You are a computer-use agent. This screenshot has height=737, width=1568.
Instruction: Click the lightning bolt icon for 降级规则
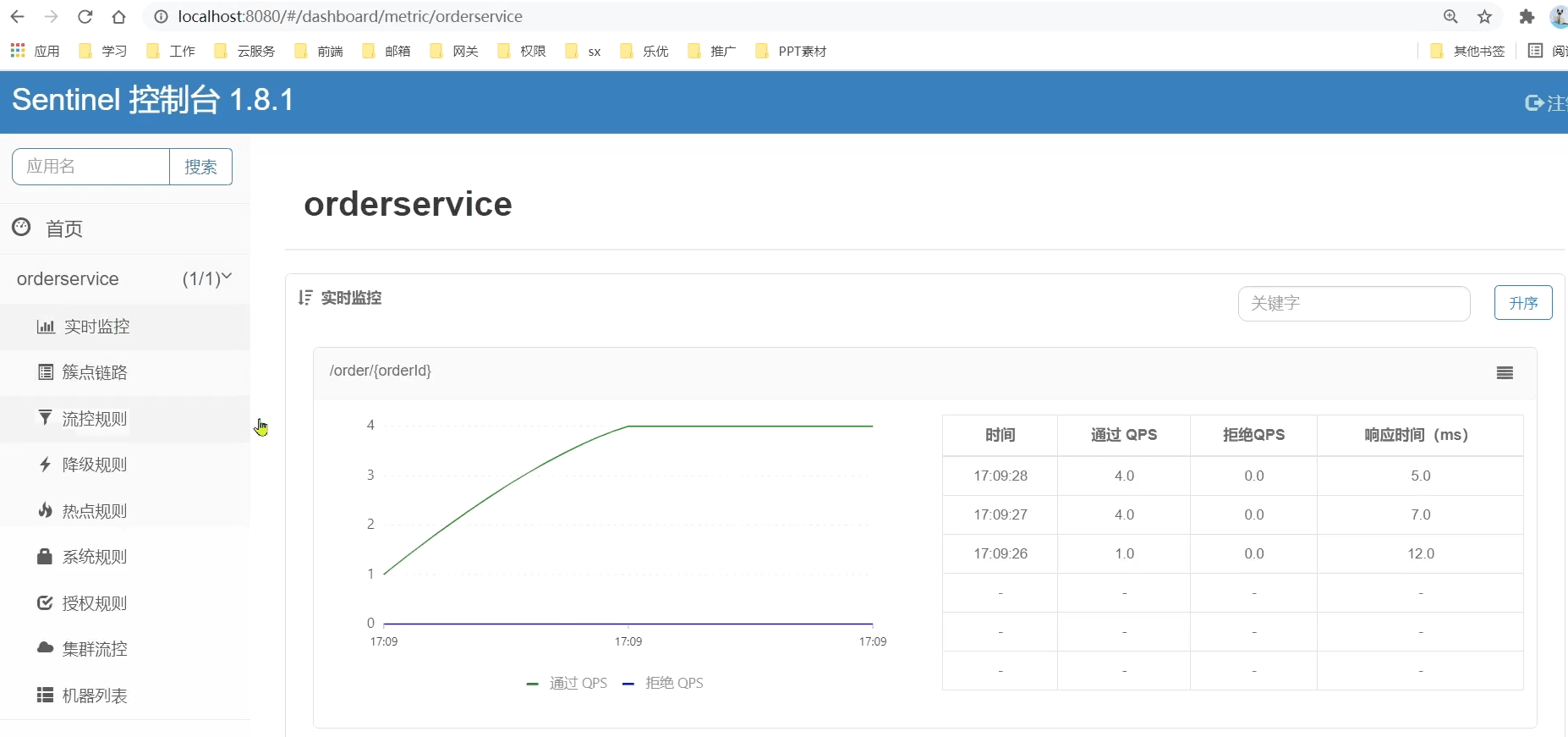(x=46, y=465)
